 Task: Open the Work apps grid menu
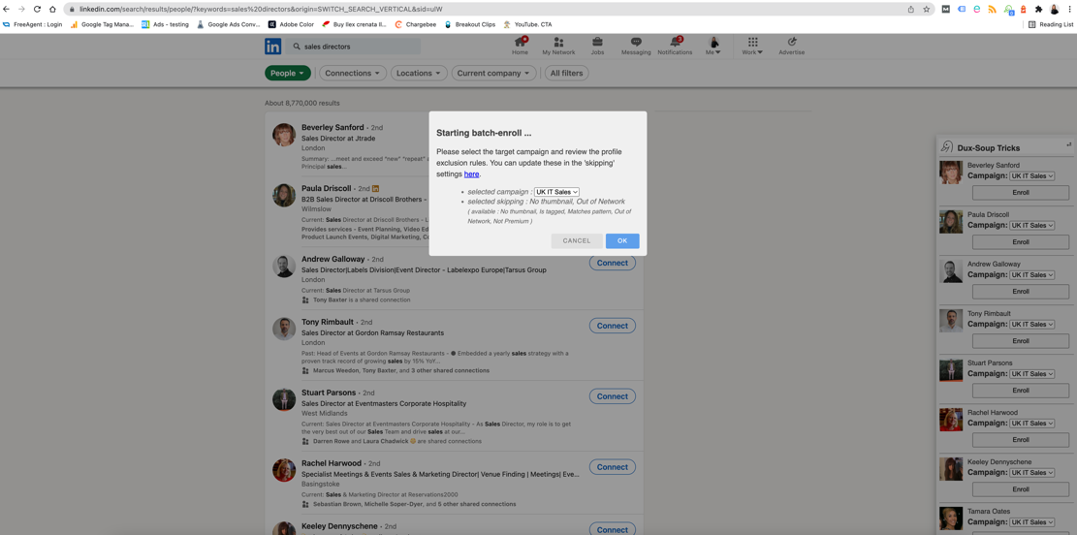752,46
